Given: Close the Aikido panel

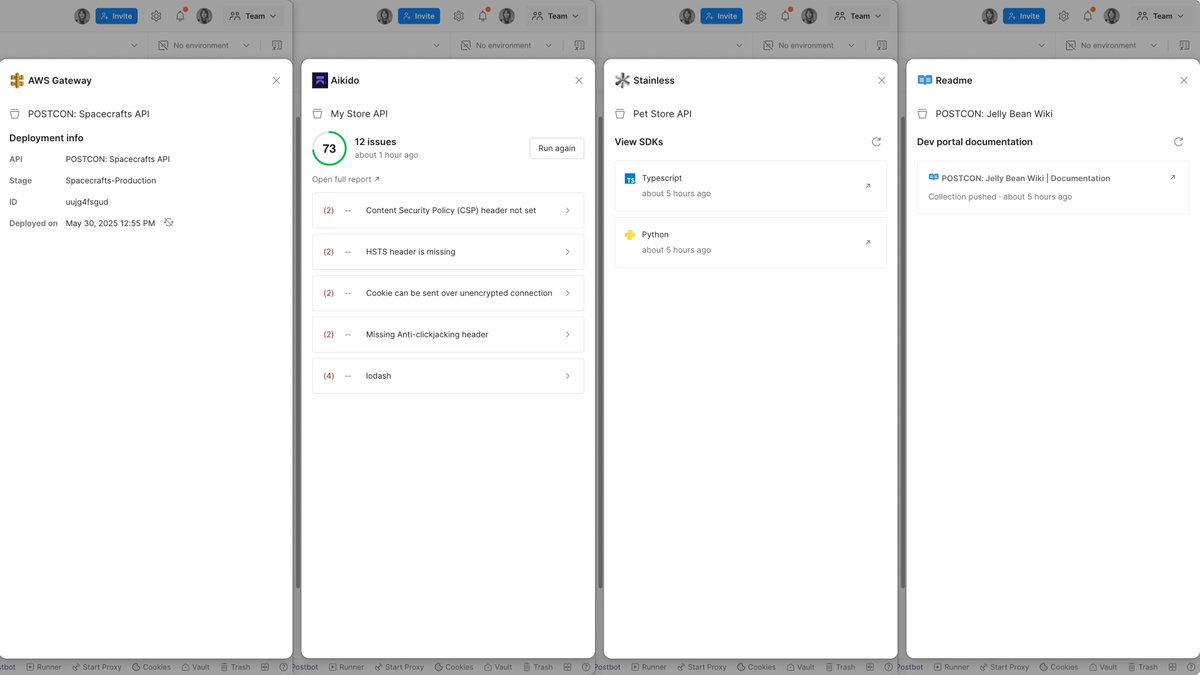Looking at the screenshot, I should pos(578,80).
